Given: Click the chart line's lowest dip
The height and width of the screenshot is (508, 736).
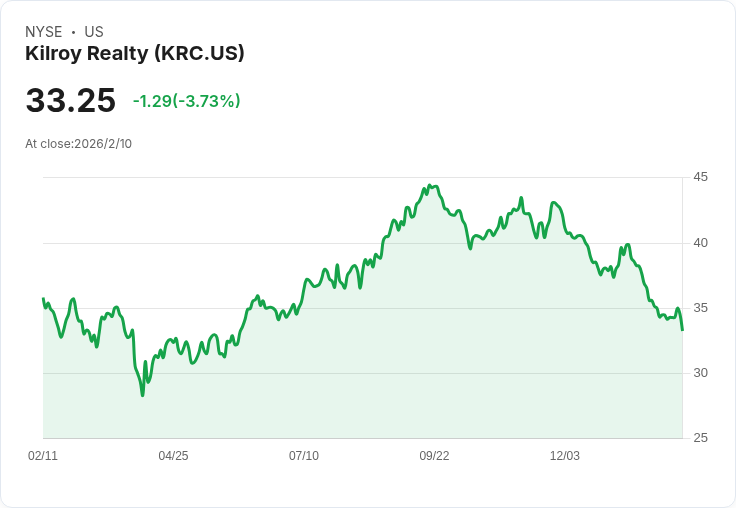Looking at the screenshot, I should [x=142, y=395].
